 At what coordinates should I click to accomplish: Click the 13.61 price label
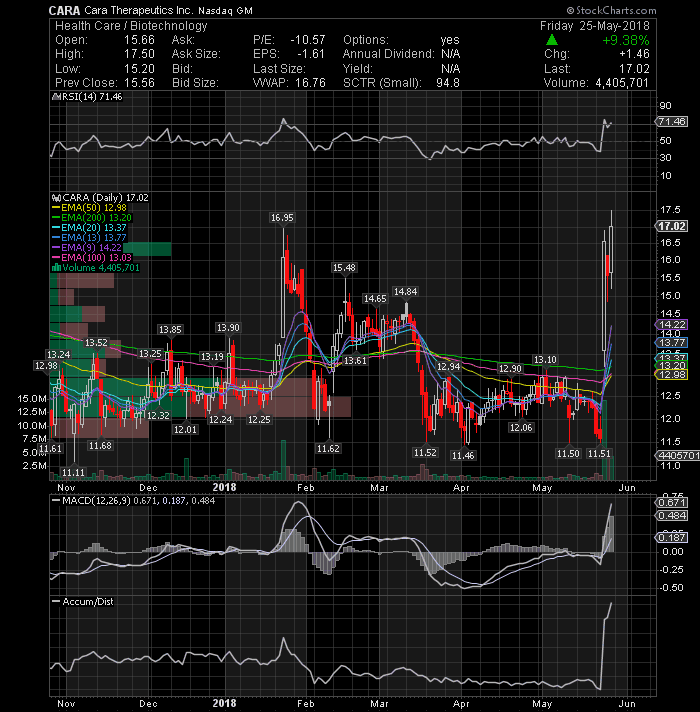tap(355, 361)
